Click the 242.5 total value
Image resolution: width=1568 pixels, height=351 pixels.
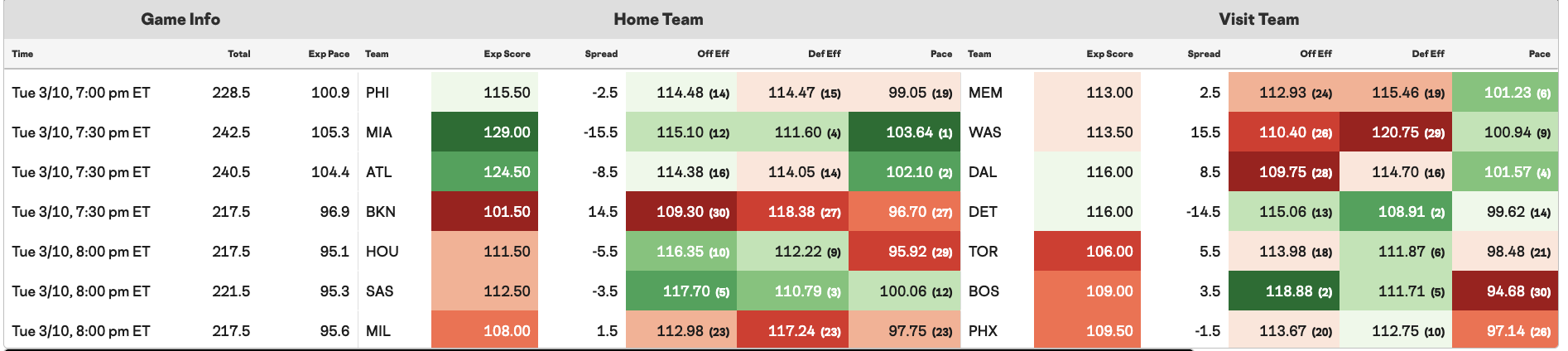(231, 132)
